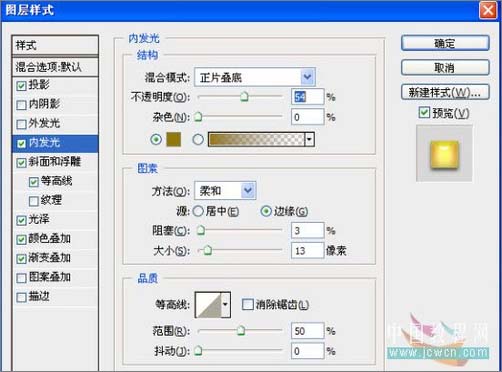The image size is (502, 372).
Task: Select the 居中 center source radio
Action: (x=198, y=211)
